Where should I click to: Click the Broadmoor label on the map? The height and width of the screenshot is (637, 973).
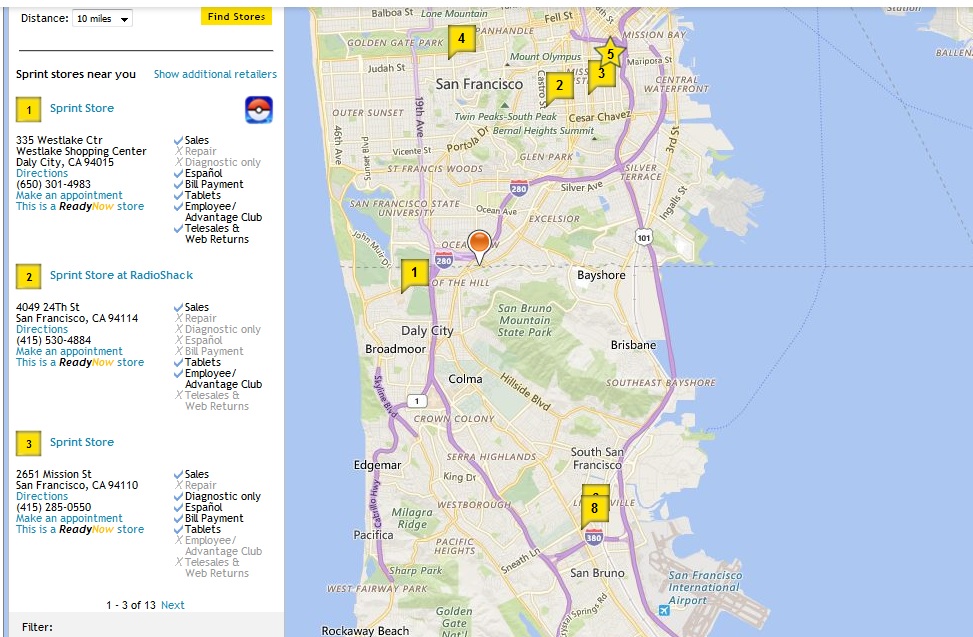(395, 349)
